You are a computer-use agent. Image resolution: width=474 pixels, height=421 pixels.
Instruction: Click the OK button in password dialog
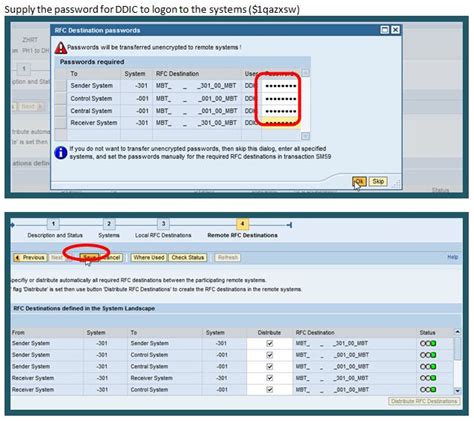pos(359,182)
